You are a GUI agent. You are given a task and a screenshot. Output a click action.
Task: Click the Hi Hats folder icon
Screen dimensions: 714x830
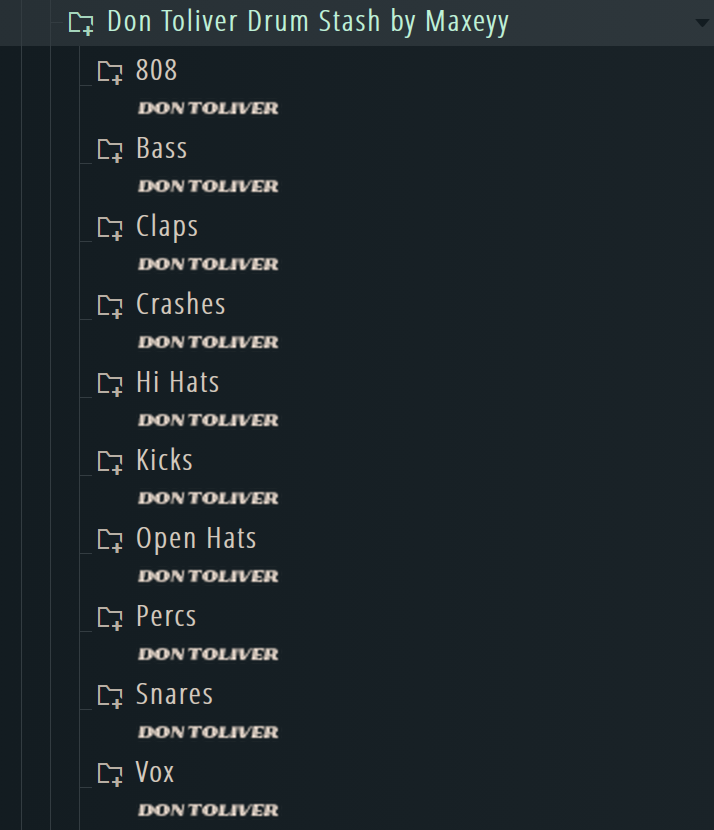click(x=110, y=384)
